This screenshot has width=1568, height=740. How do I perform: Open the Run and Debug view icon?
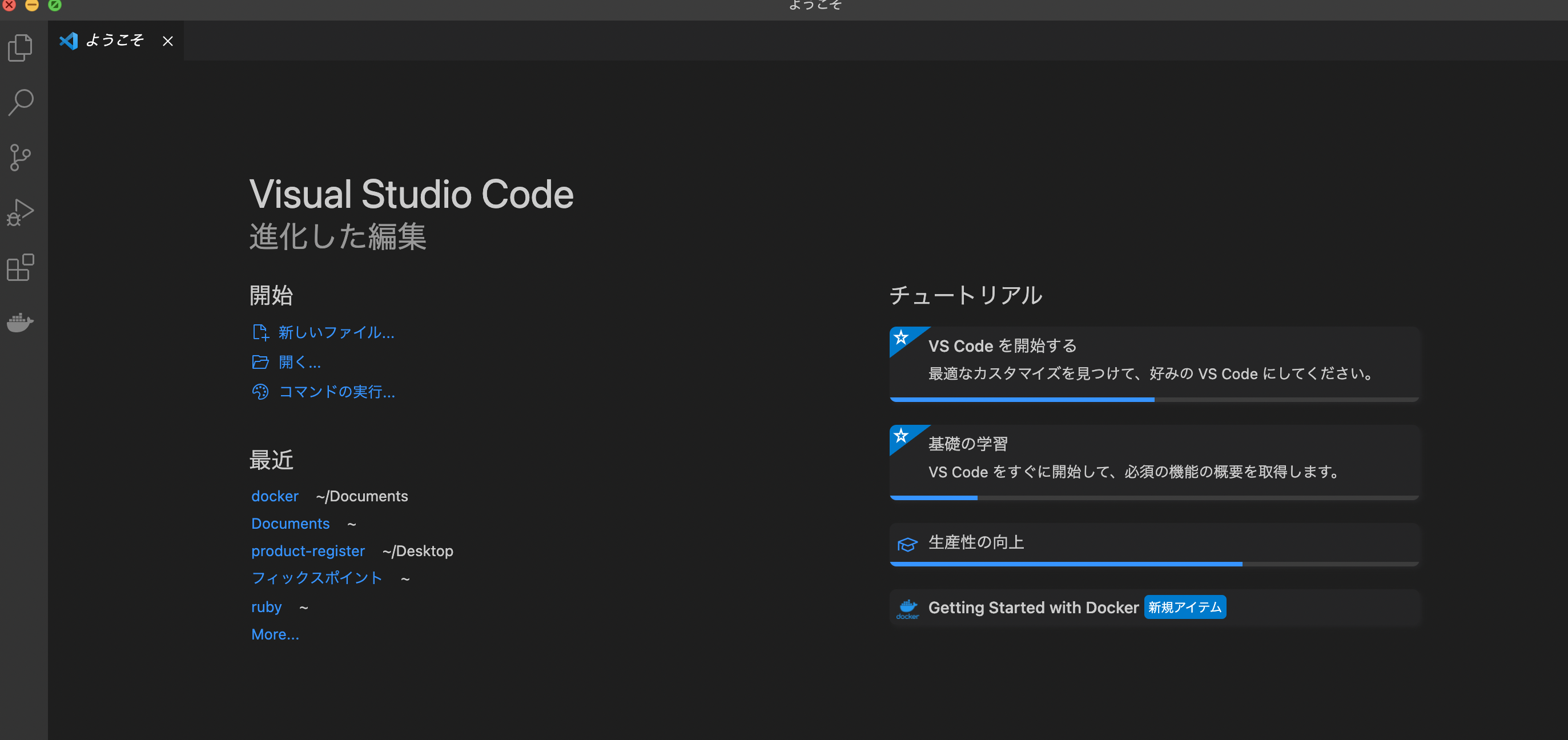tap(21, 212)
